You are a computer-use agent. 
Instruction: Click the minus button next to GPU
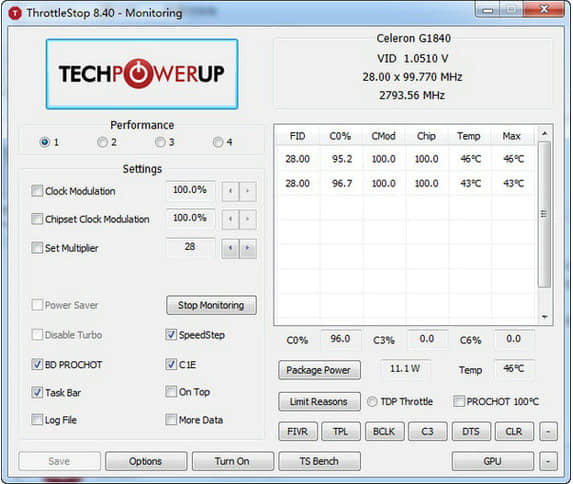(548, 461)
